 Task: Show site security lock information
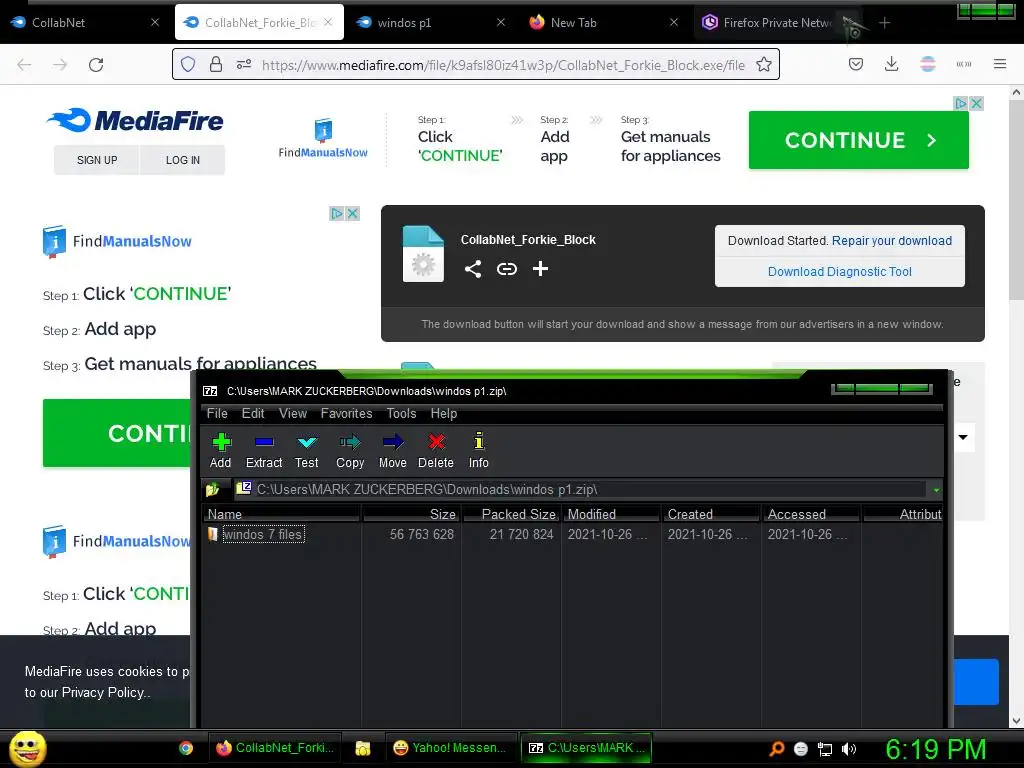[x=216, y=64]
